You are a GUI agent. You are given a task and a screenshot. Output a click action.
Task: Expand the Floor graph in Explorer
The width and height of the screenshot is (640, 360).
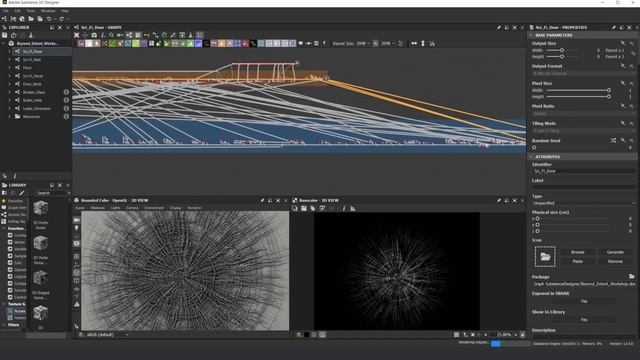click(9, 68)
